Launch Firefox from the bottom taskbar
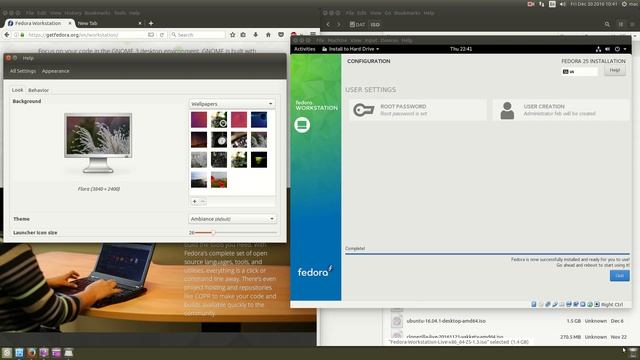Image resolution: width=640 pixels, height=360 pixels. click(x=31, y=352)
